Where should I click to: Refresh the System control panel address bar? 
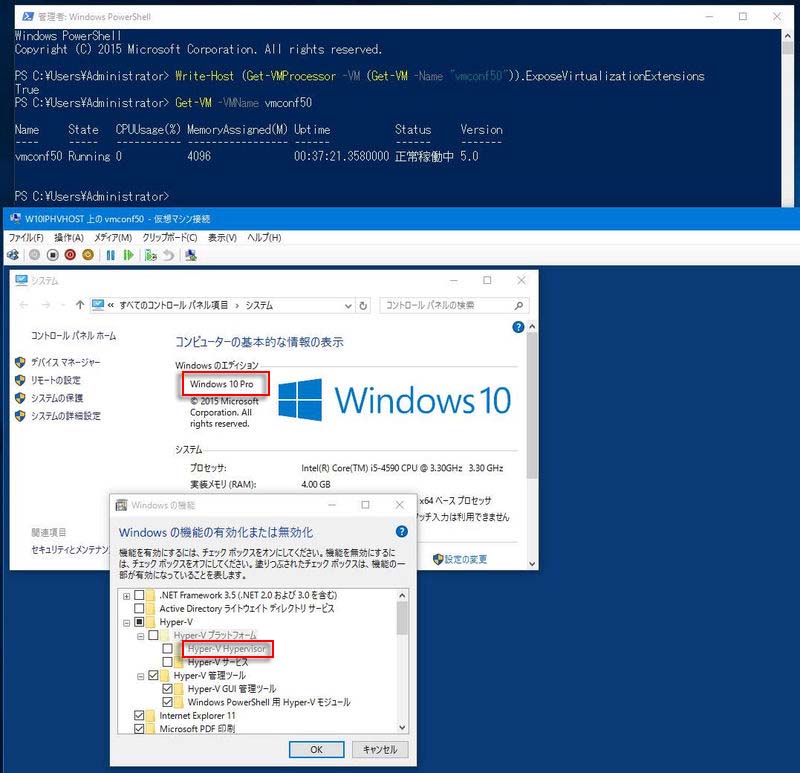pos(363,306)
